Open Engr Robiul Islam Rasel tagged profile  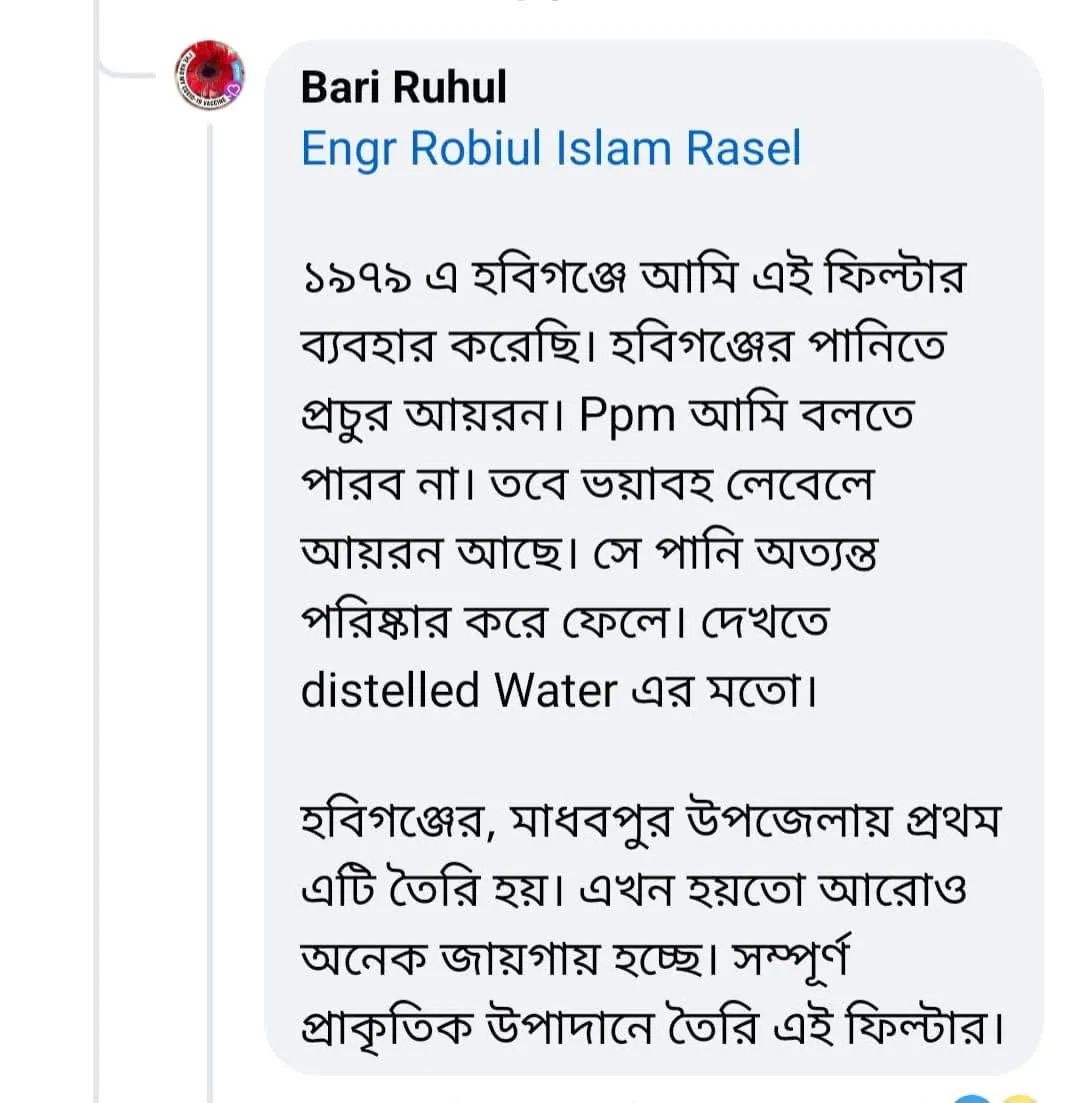tap(551, 148)
